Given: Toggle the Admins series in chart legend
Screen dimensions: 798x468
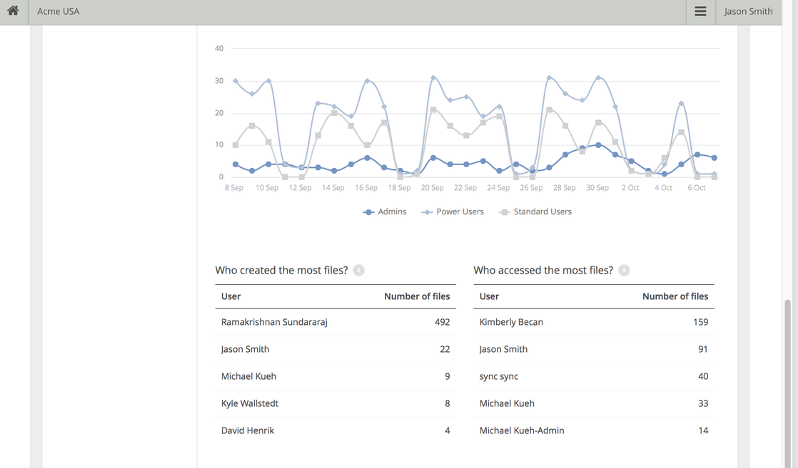Looking at the screenshot, I should 385,212.
